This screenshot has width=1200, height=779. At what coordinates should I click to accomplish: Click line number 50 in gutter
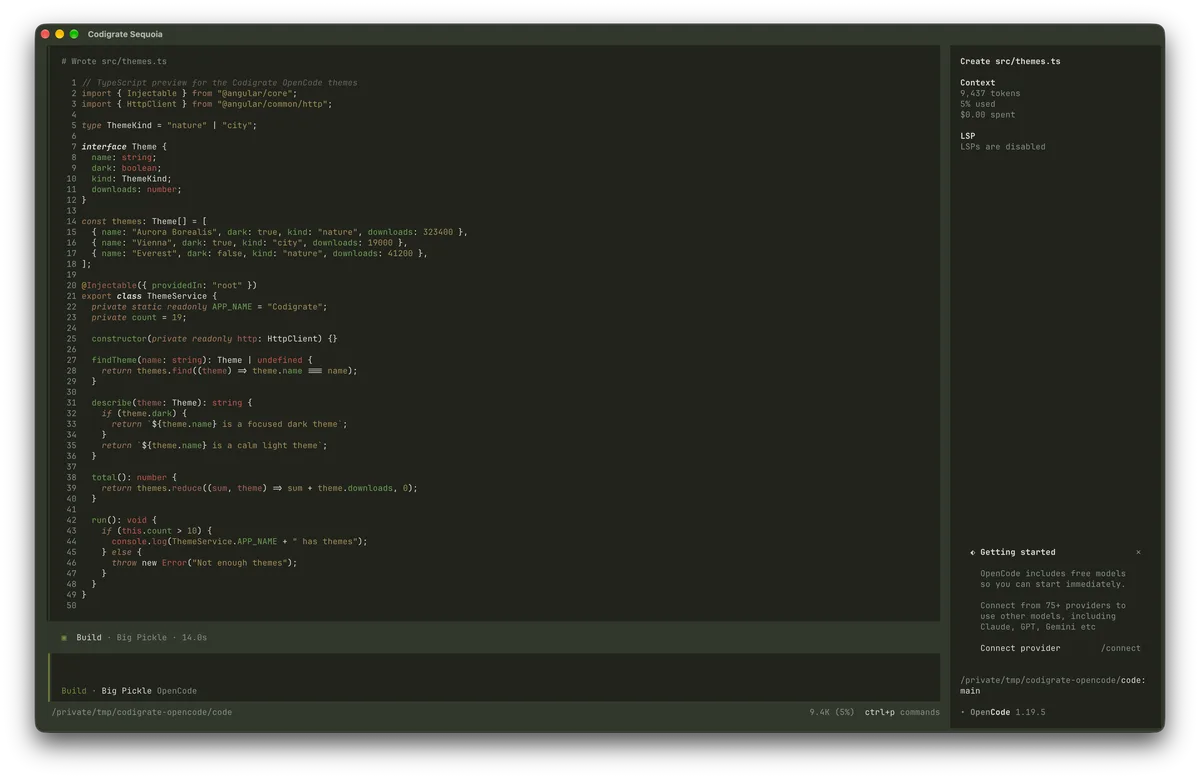[x=71, y=606]
